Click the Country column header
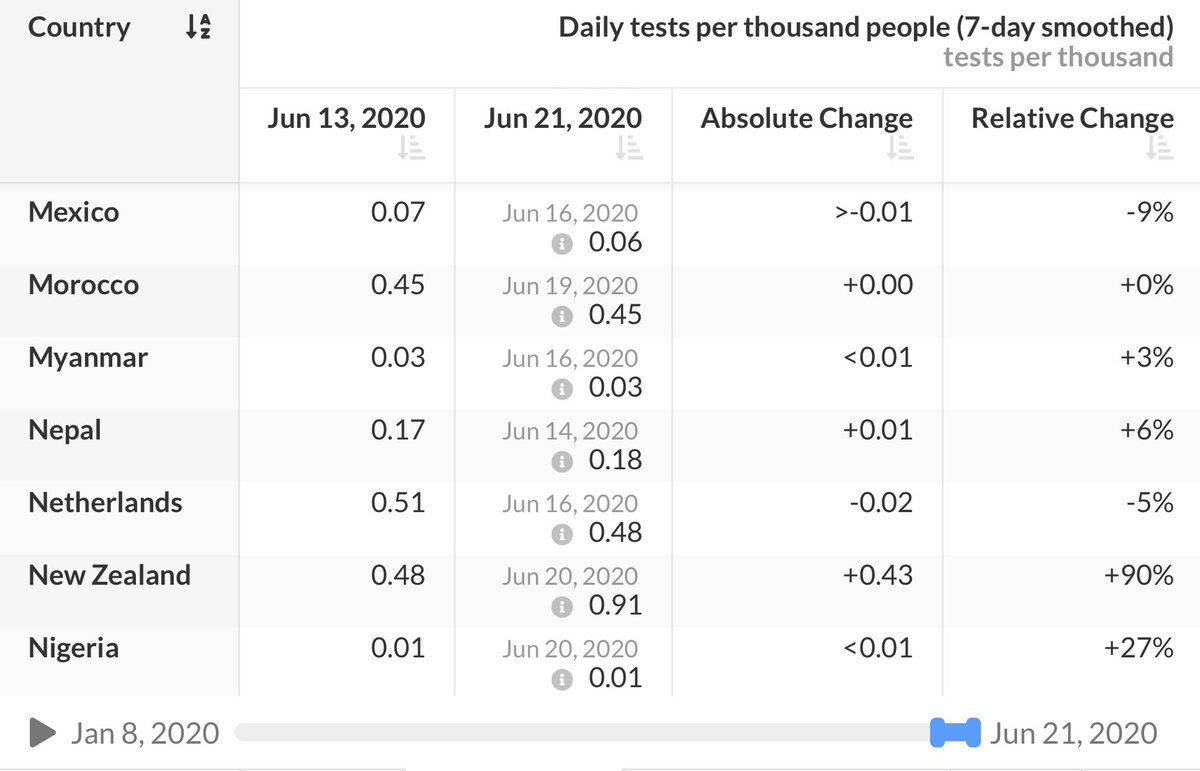Image resolution: width=1200 pixels, height=771 pixels. [x=79, y=28]
